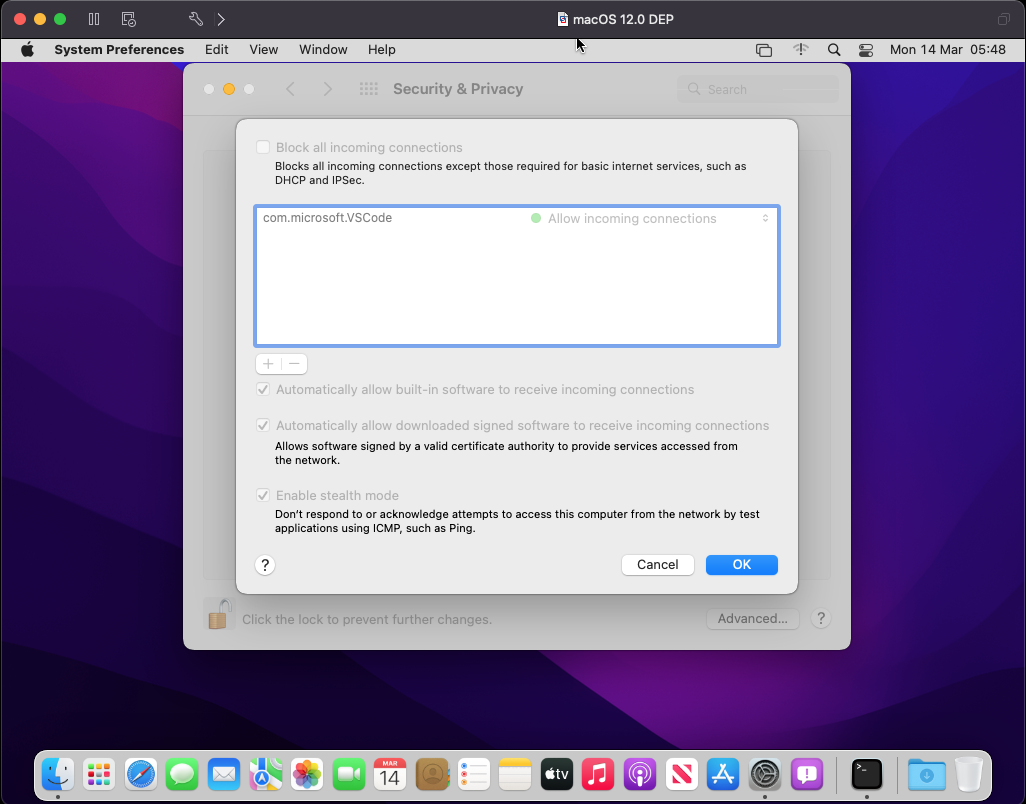Viewport: 1026px width, 804px height.
Task: Click the help question mark in firewall dialog
Action: tap(265, 565)
